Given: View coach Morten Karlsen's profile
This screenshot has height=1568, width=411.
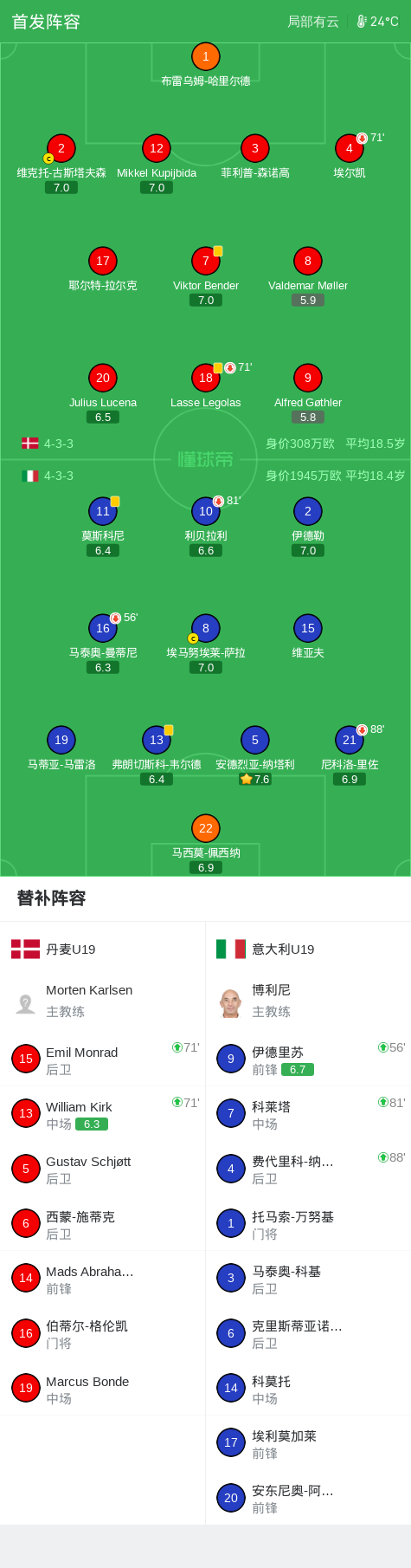Looking at the screenshot, I should pos(102,1001).
